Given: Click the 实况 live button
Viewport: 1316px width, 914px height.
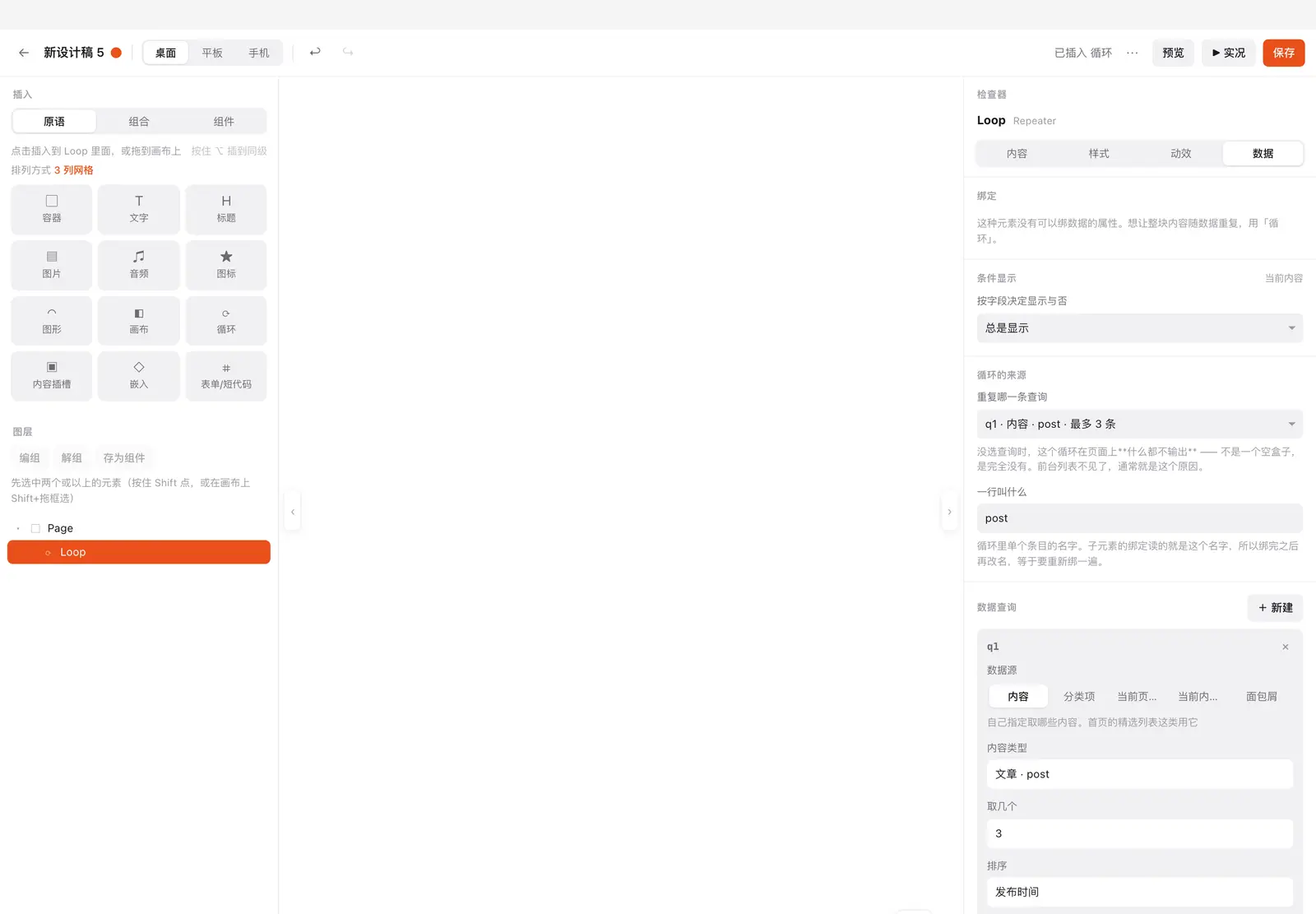Looking at the screenshot, I should pyautogui.click(x=1229, y=53).
